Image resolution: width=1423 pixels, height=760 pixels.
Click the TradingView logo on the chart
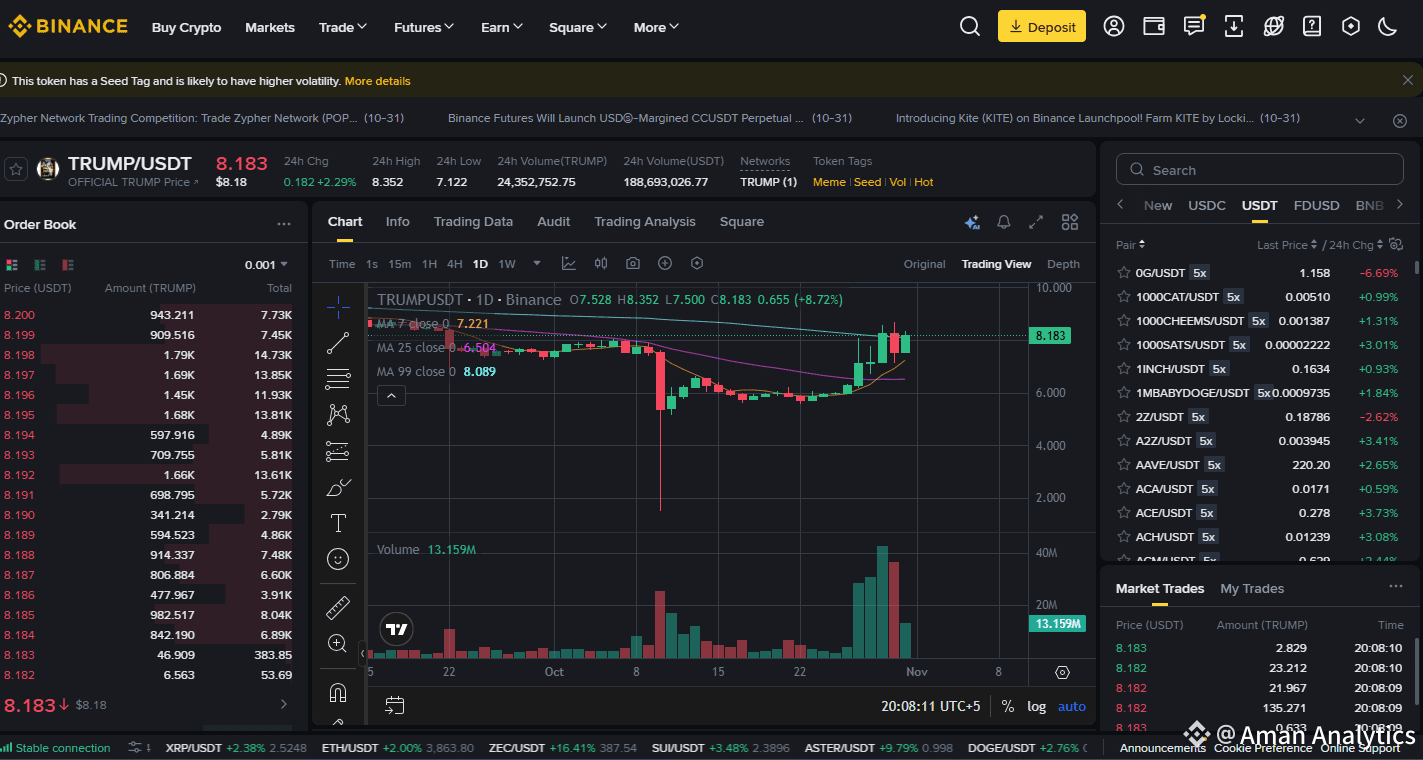point(397,629)
